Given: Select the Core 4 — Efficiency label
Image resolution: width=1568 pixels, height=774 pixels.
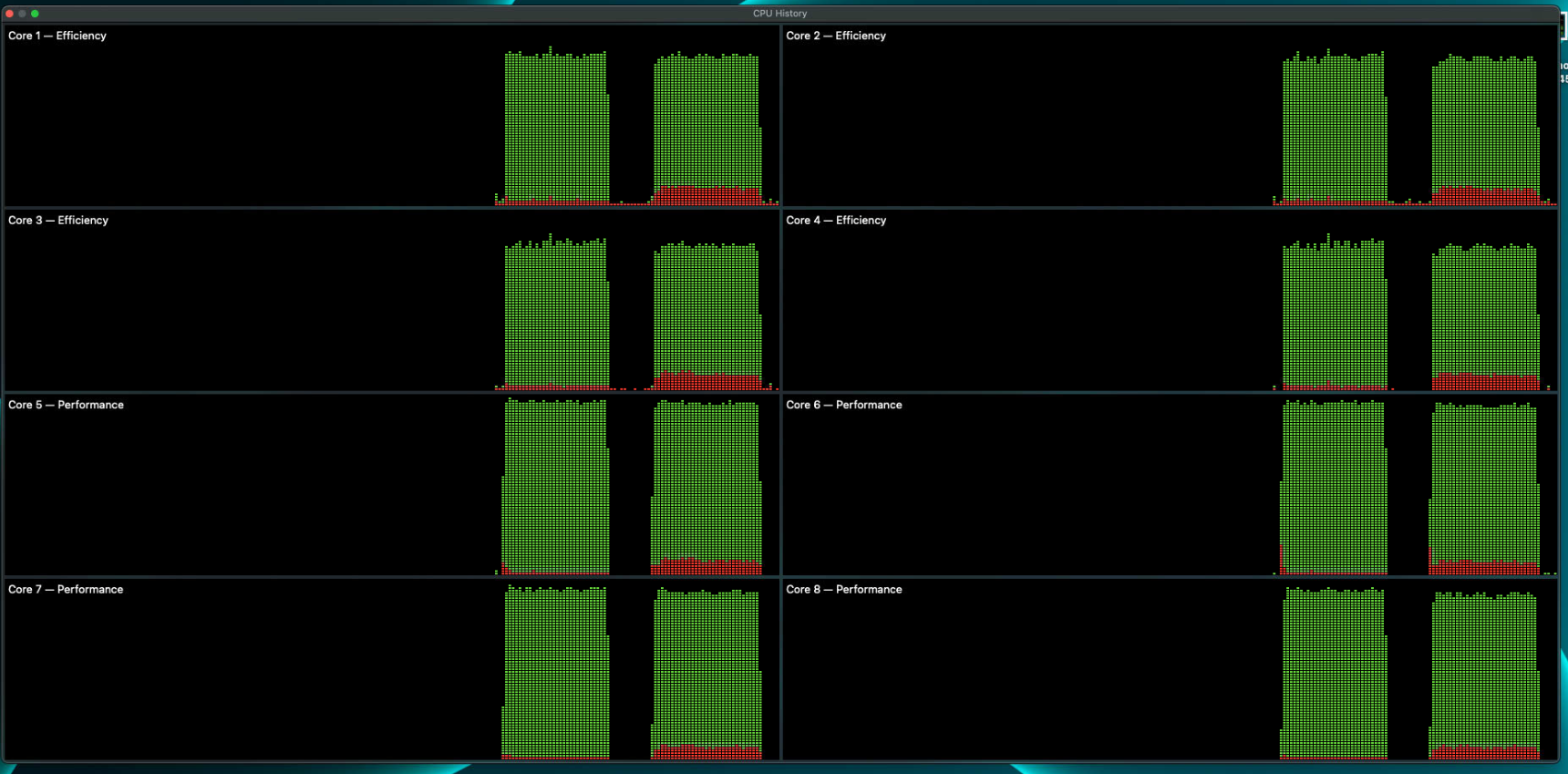Looking at the screenshot, I should tap(836, 221).
